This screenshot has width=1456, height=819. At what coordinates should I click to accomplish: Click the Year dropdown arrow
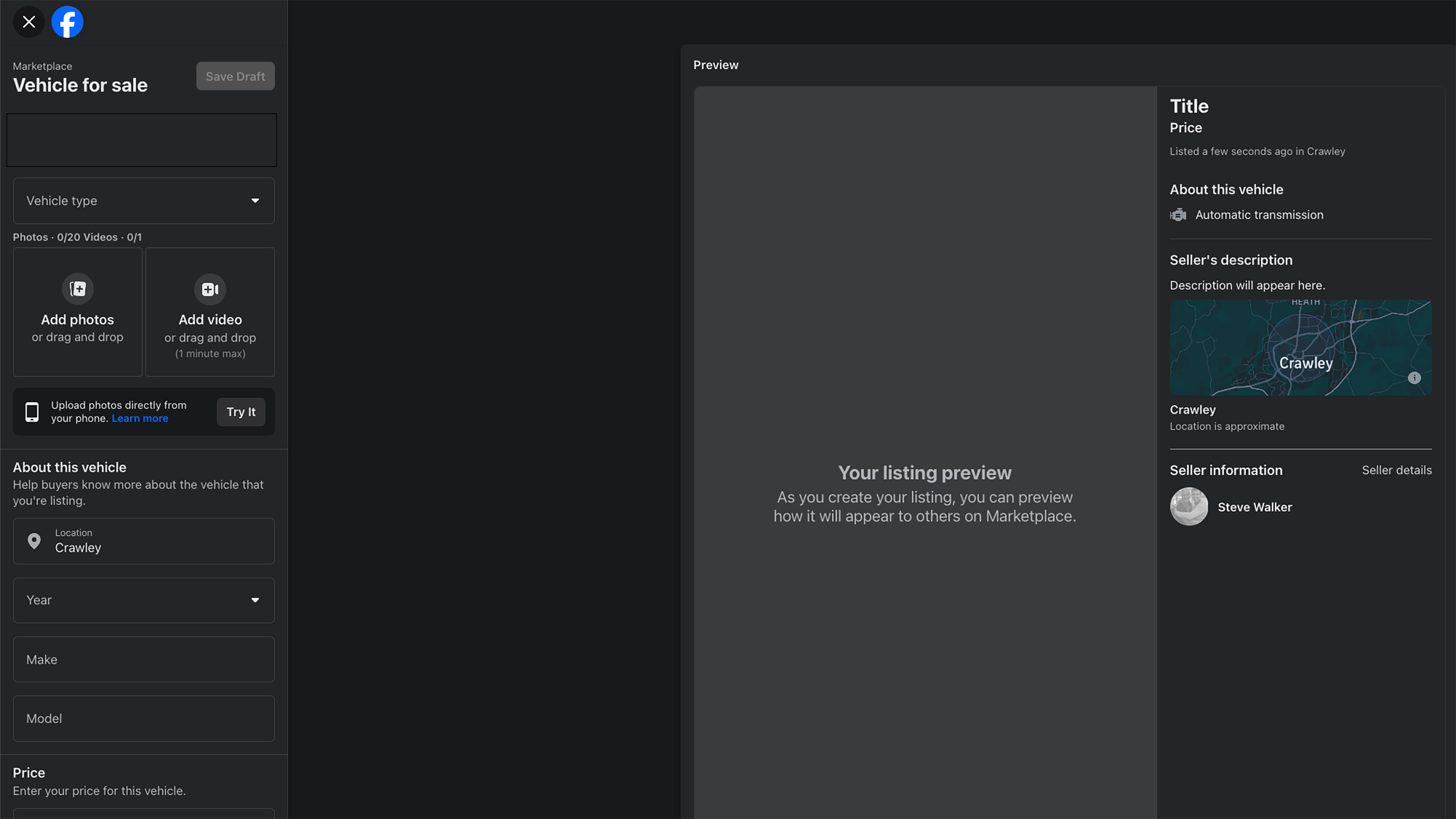pyautogui.click(x=255, y=600)
